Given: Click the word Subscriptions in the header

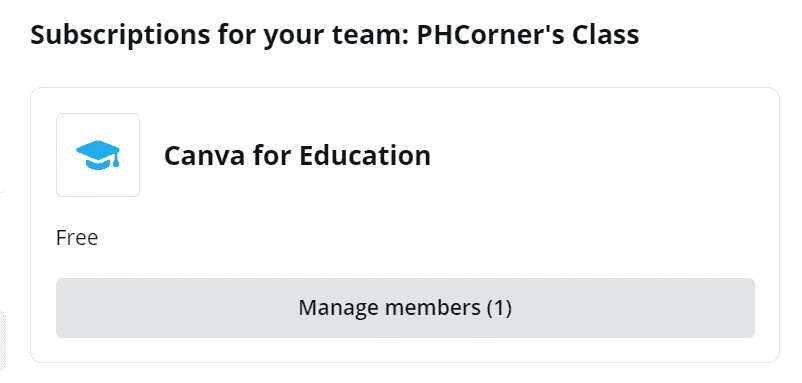Looking at the screenshot, I should coord(120,35).
